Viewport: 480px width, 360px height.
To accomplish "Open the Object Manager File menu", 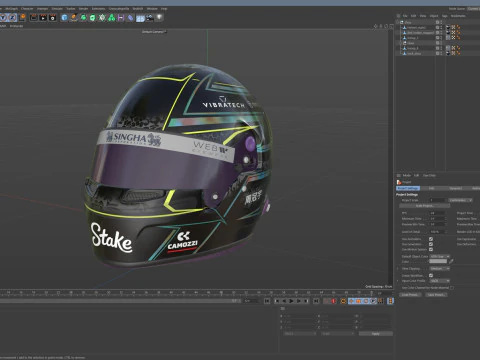I will (x=405, y=16).
